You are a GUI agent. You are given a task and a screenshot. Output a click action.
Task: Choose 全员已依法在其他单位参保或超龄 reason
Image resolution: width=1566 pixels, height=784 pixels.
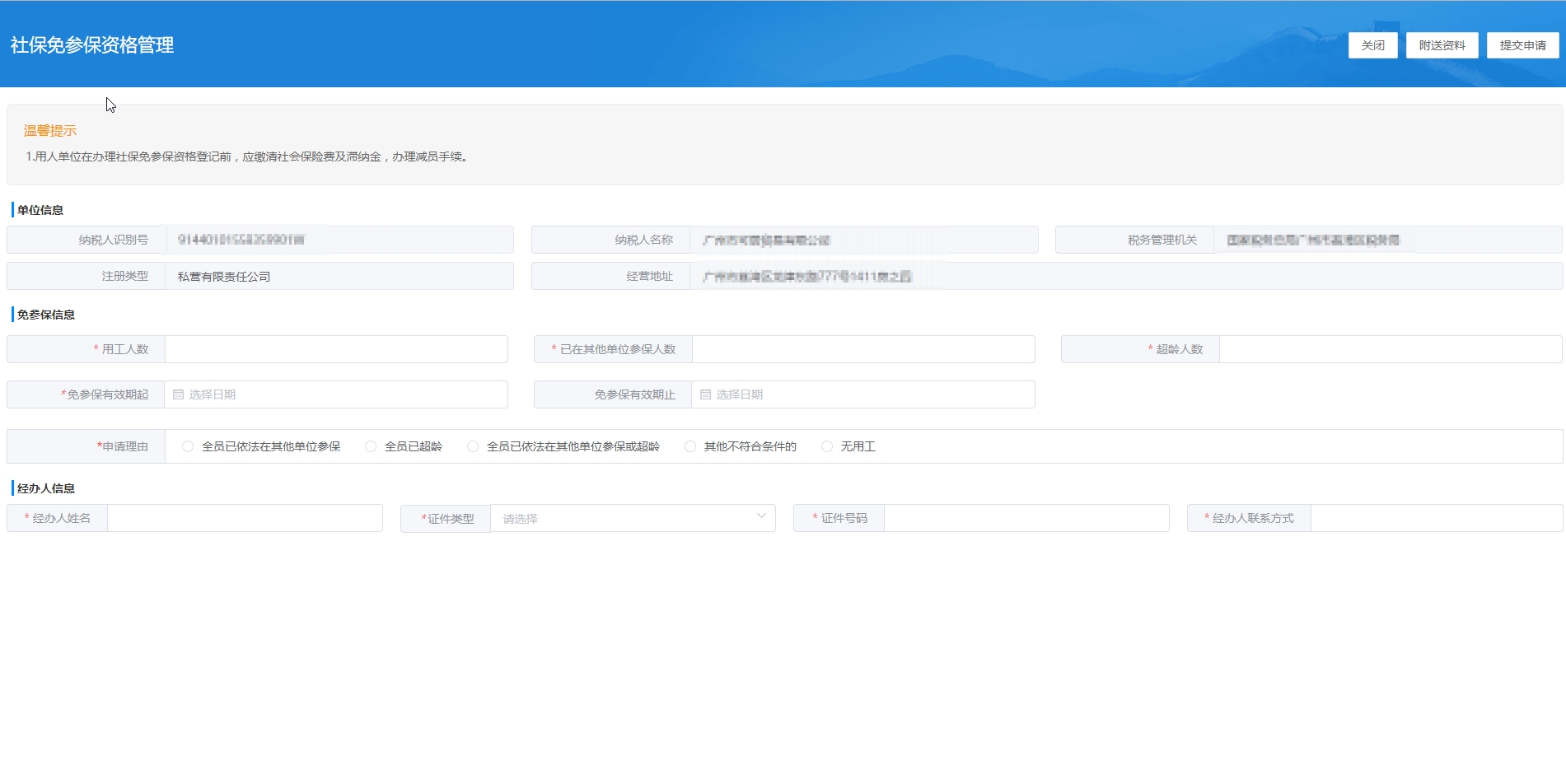[473, 446]
